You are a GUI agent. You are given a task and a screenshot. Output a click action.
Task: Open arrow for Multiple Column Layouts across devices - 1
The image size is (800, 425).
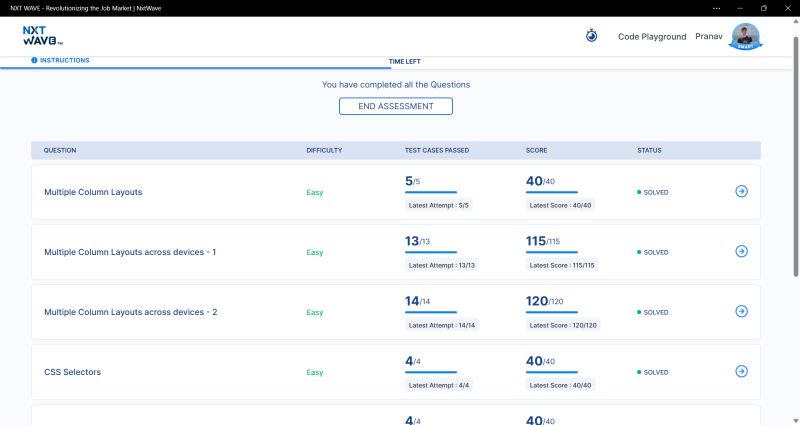tap(741, 251)
